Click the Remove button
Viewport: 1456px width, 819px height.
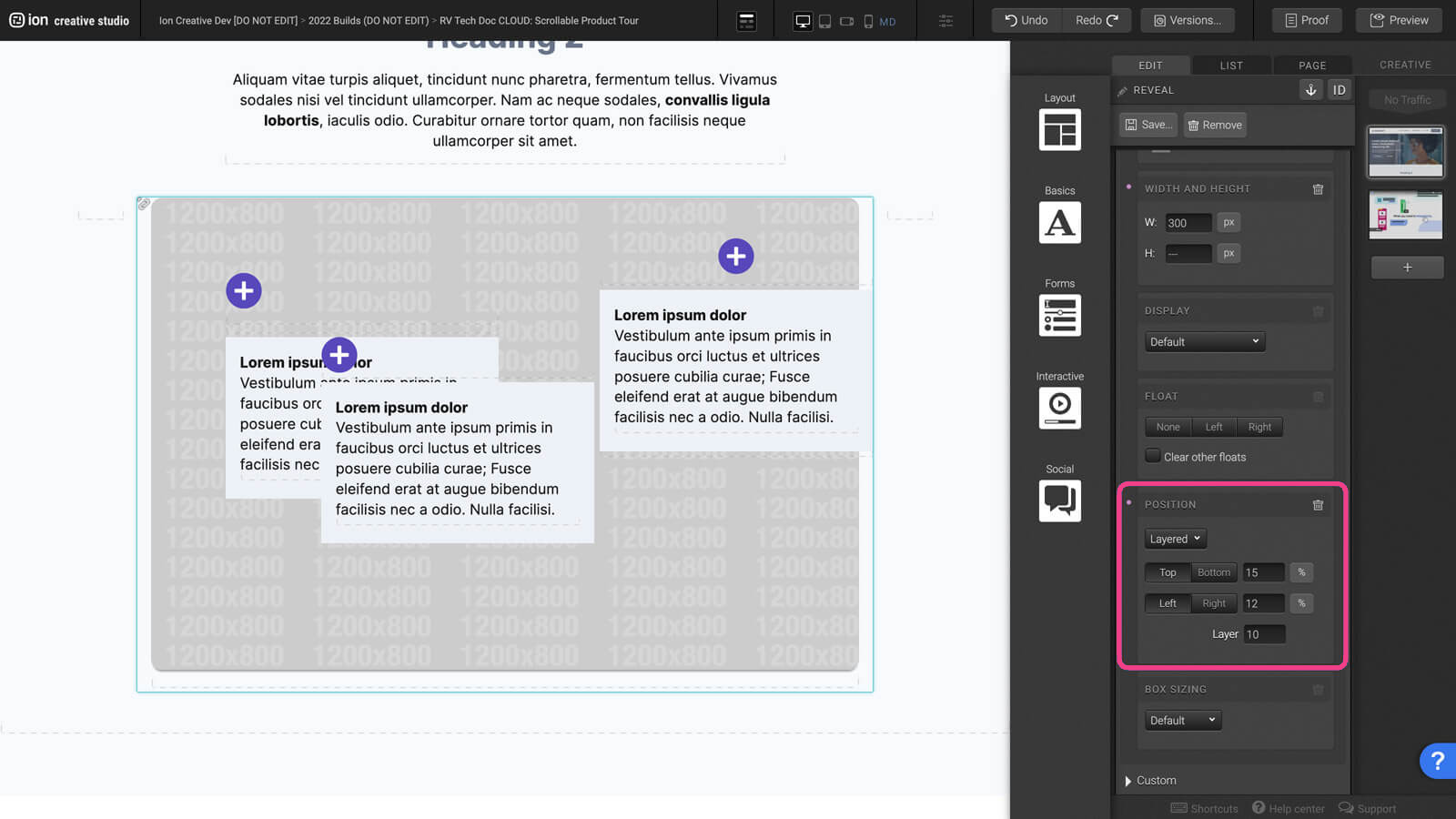[1215, 125]
